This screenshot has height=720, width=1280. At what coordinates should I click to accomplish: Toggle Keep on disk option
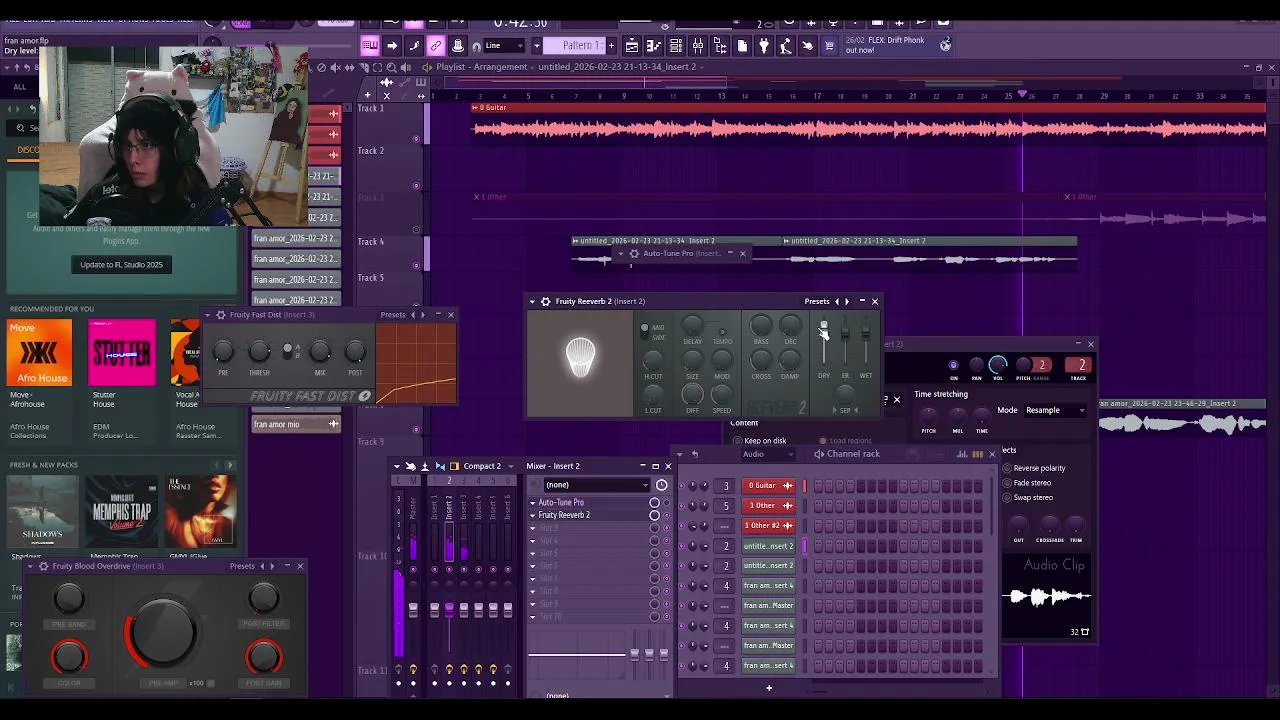pyautogui.click(x=737, y=441)
